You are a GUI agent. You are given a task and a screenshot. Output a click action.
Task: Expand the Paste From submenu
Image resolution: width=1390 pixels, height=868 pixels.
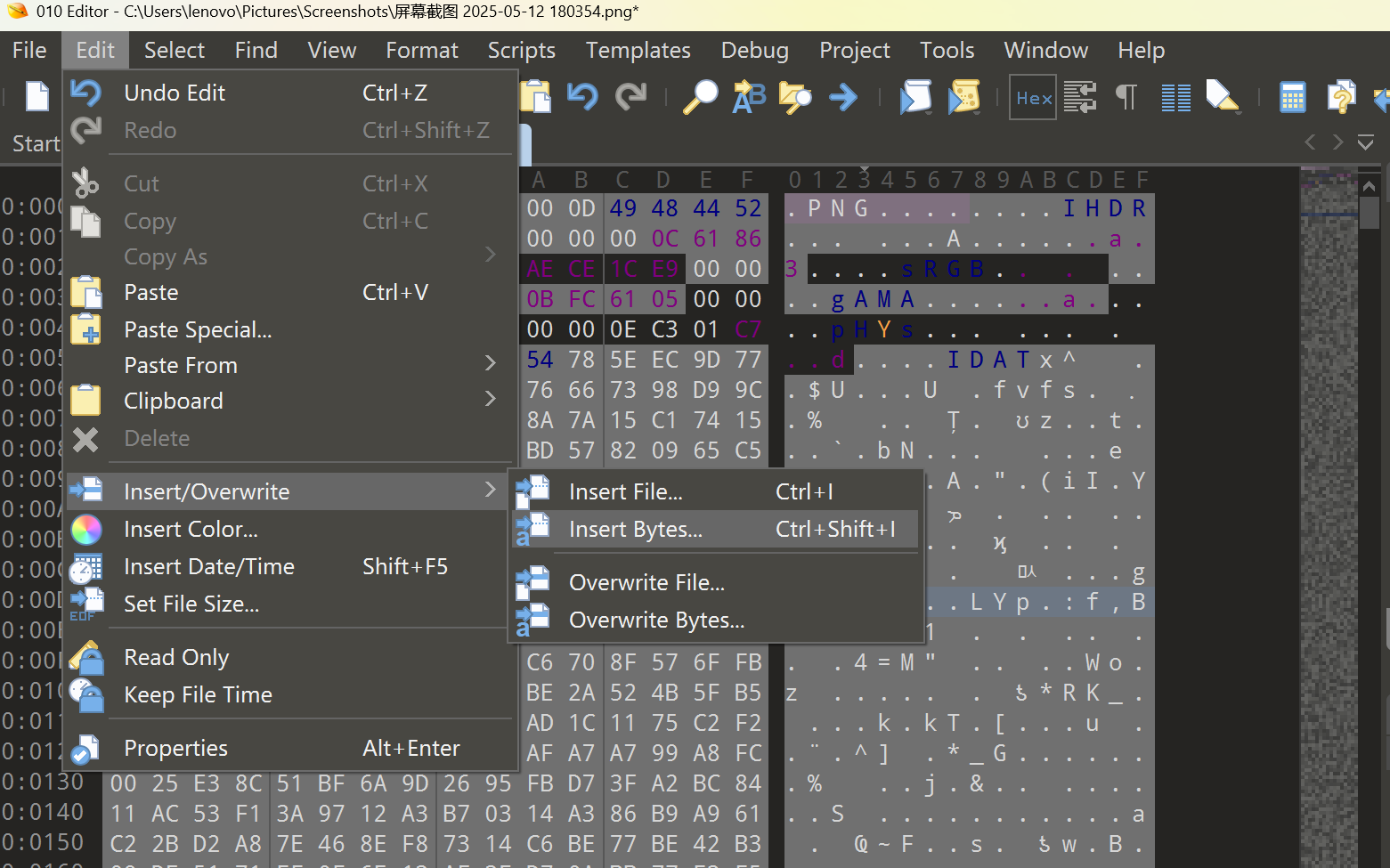(x=290, y=365)
